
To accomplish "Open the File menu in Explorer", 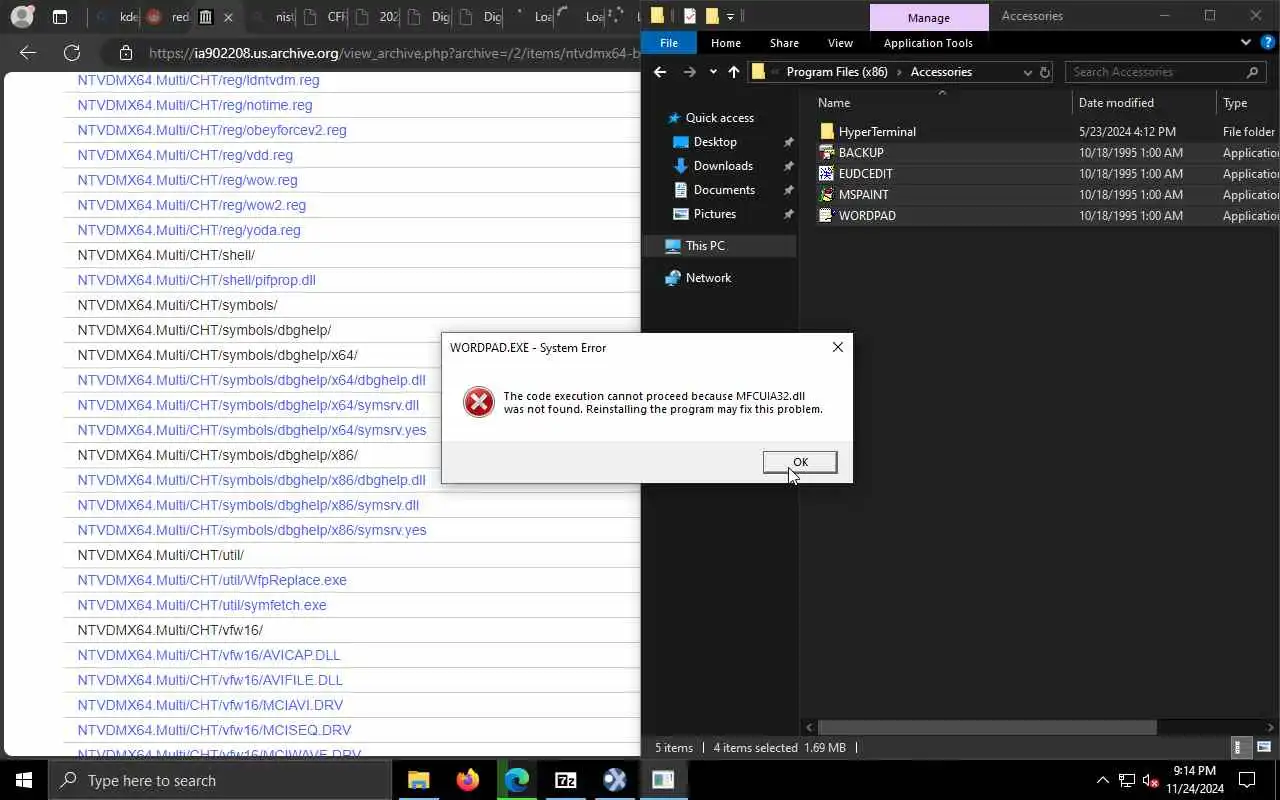I will pos(669,43).
